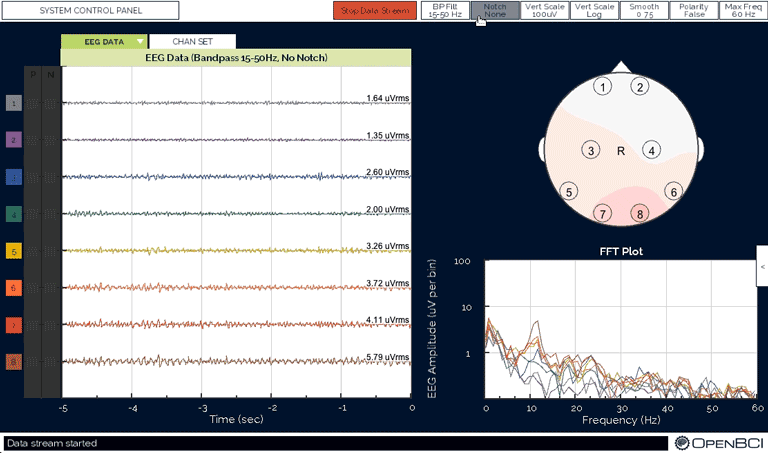The height and width of the screenshot is (453, 768).
Task: Click the 1.64 uVrms reading
Action: (x=387, y=98)
